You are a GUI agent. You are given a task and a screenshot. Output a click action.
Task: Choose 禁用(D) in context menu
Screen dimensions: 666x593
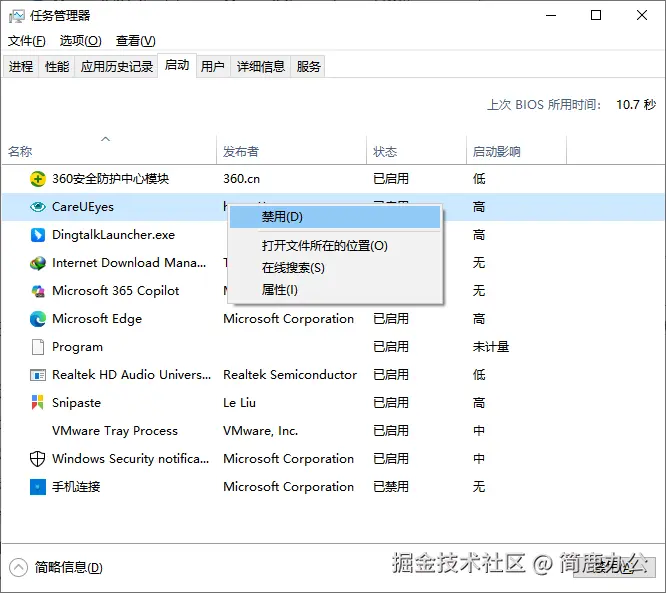pos(335,217)
